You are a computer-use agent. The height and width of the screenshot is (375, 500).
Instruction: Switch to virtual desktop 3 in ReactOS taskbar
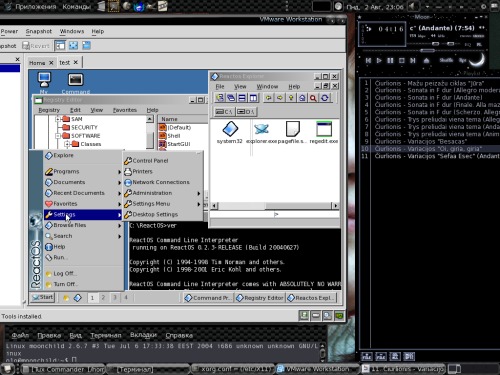(114, 297)
